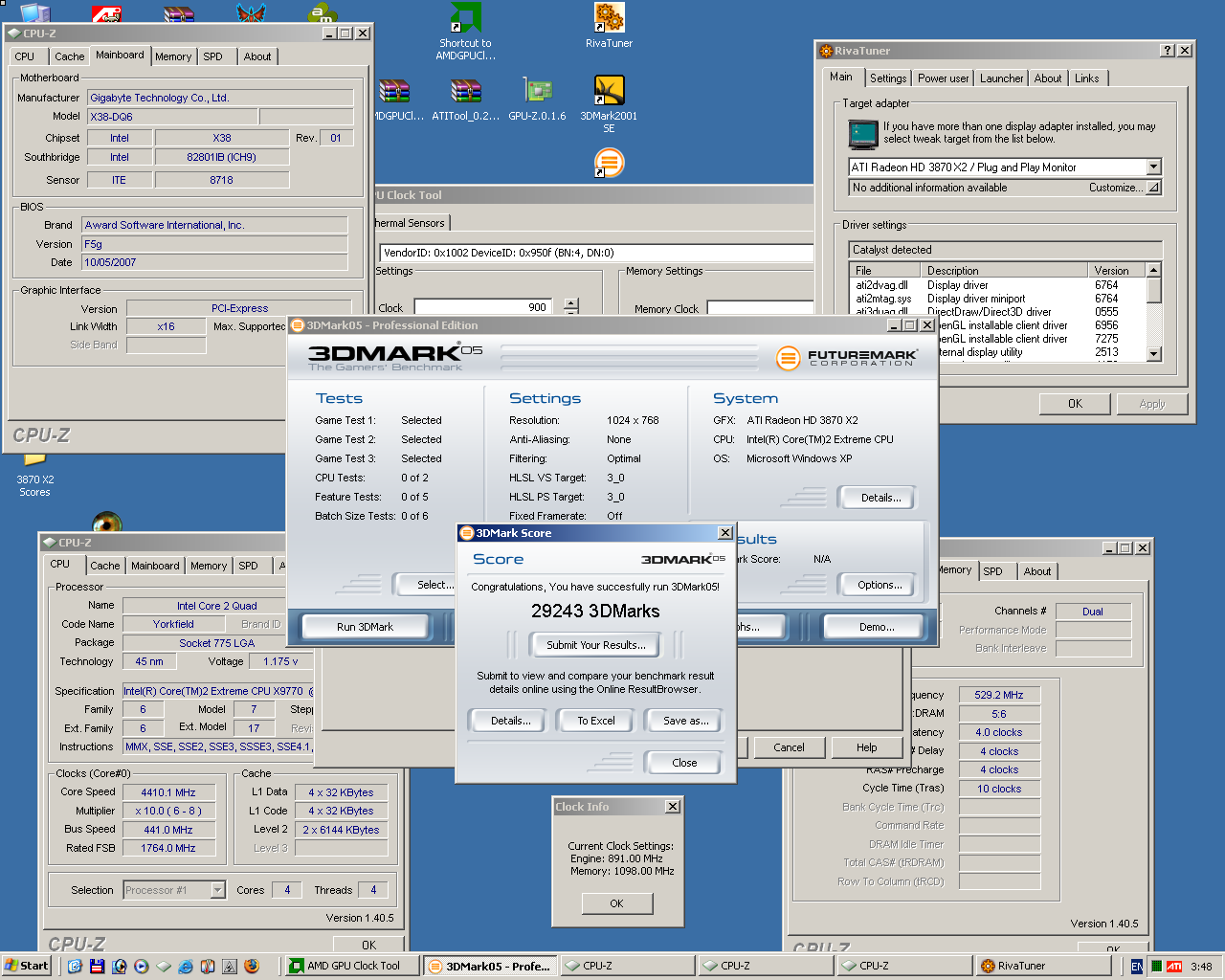Click the Cancel button behind score dialog
This screenshot has width=1225, height=980.
point(789,747)
